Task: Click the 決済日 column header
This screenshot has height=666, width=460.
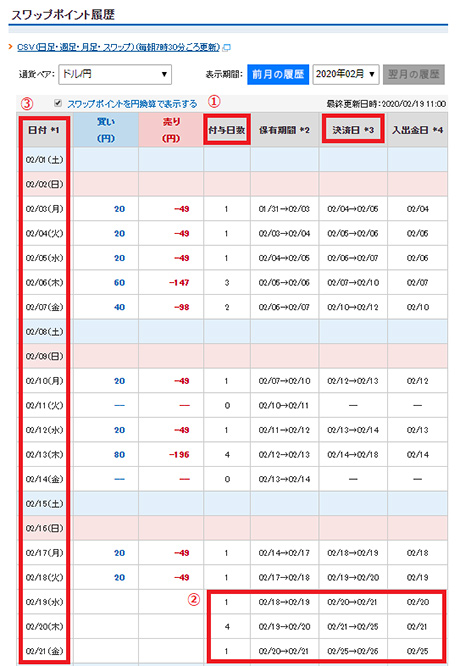Action: [353, 130]
